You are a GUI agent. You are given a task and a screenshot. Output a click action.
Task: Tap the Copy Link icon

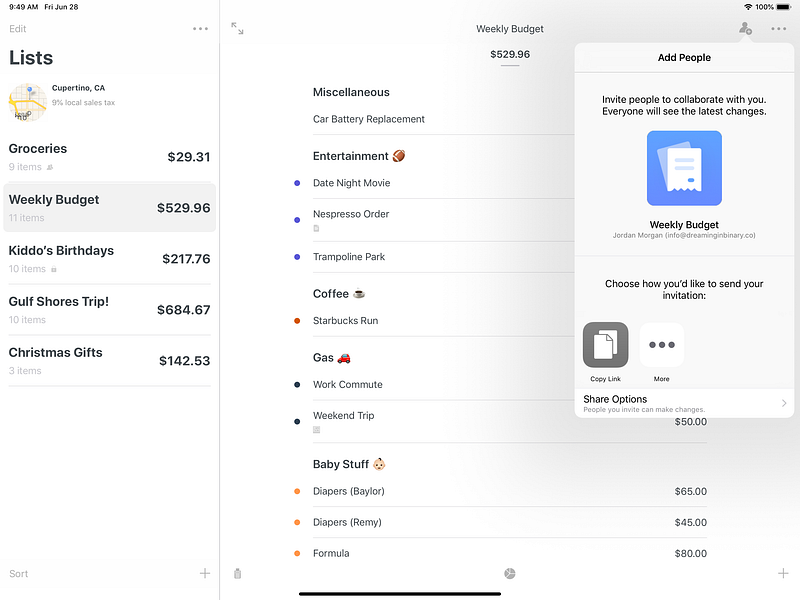(x=606, y=345)
